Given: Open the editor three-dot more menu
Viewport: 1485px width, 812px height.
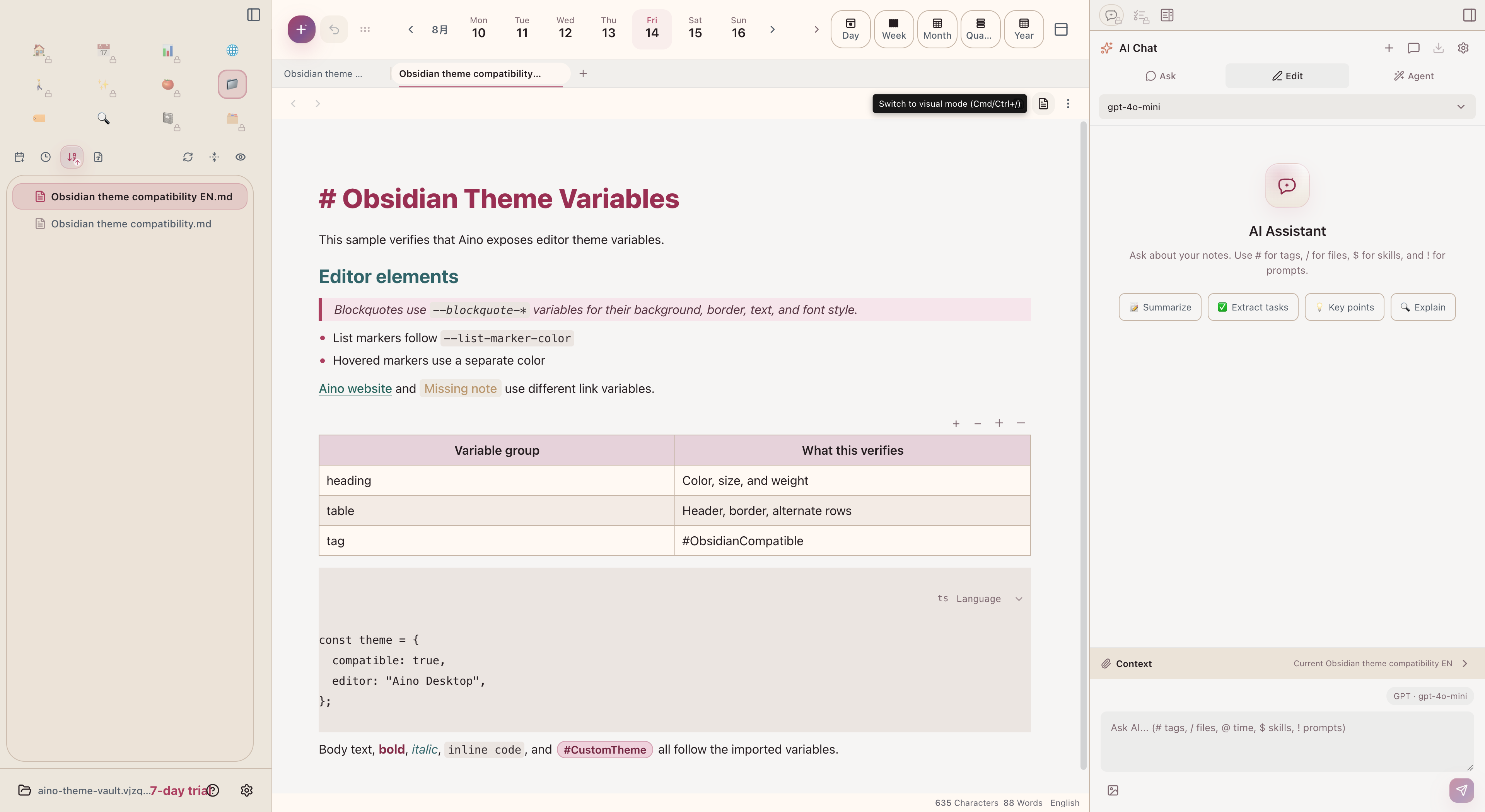Looking at the screenshot, I should (1068, 104).
